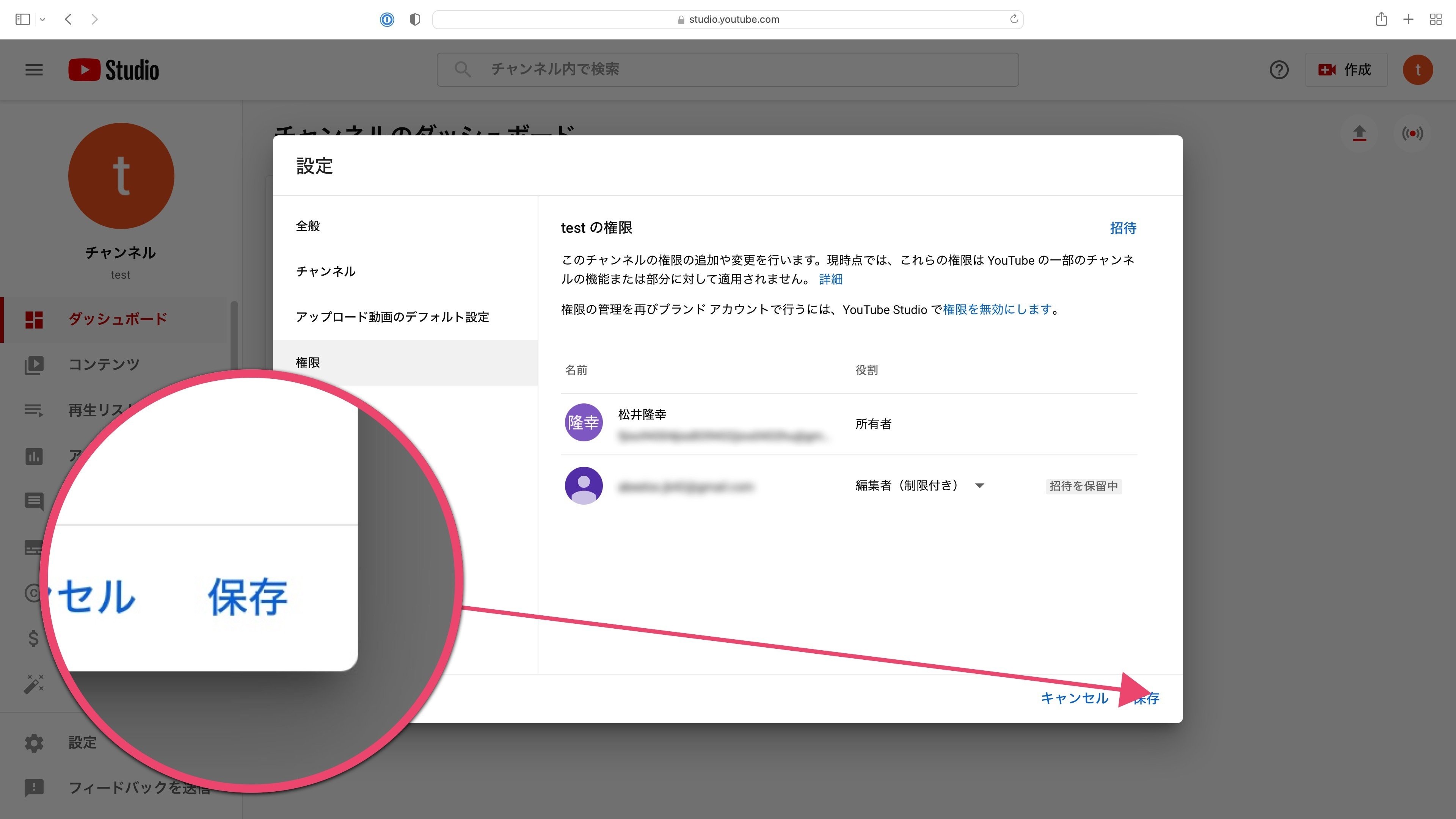1456x819 pixels.
Task: Go forward with Safari forward arrow
Action: pyautogui.click(x=94, y=19)
